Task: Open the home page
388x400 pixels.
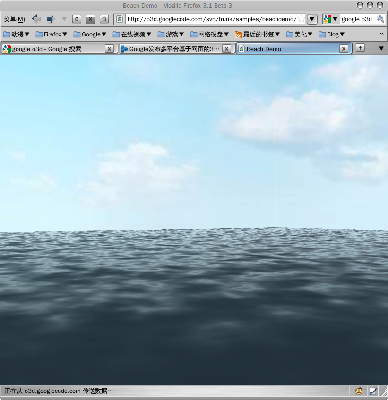Action: tap(104, 19)
